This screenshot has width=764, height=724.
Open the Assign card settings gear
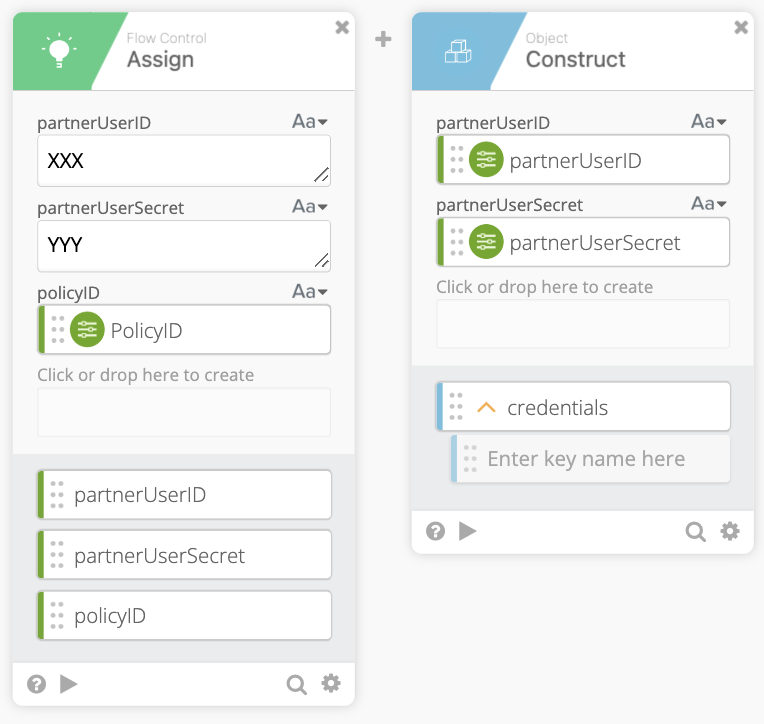pos(331,683)
